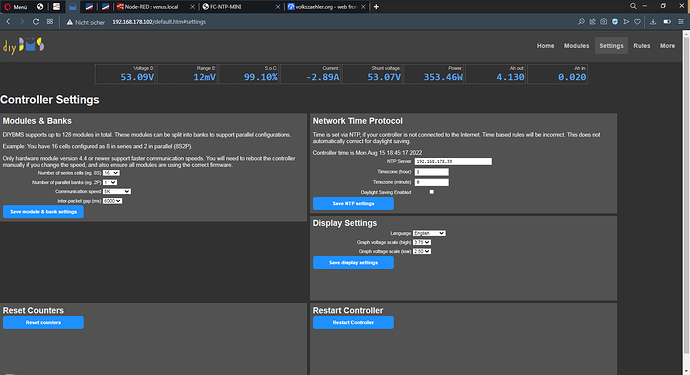Click Save module & bank settings
Viewport: 690px width, 375px height.
43,212
